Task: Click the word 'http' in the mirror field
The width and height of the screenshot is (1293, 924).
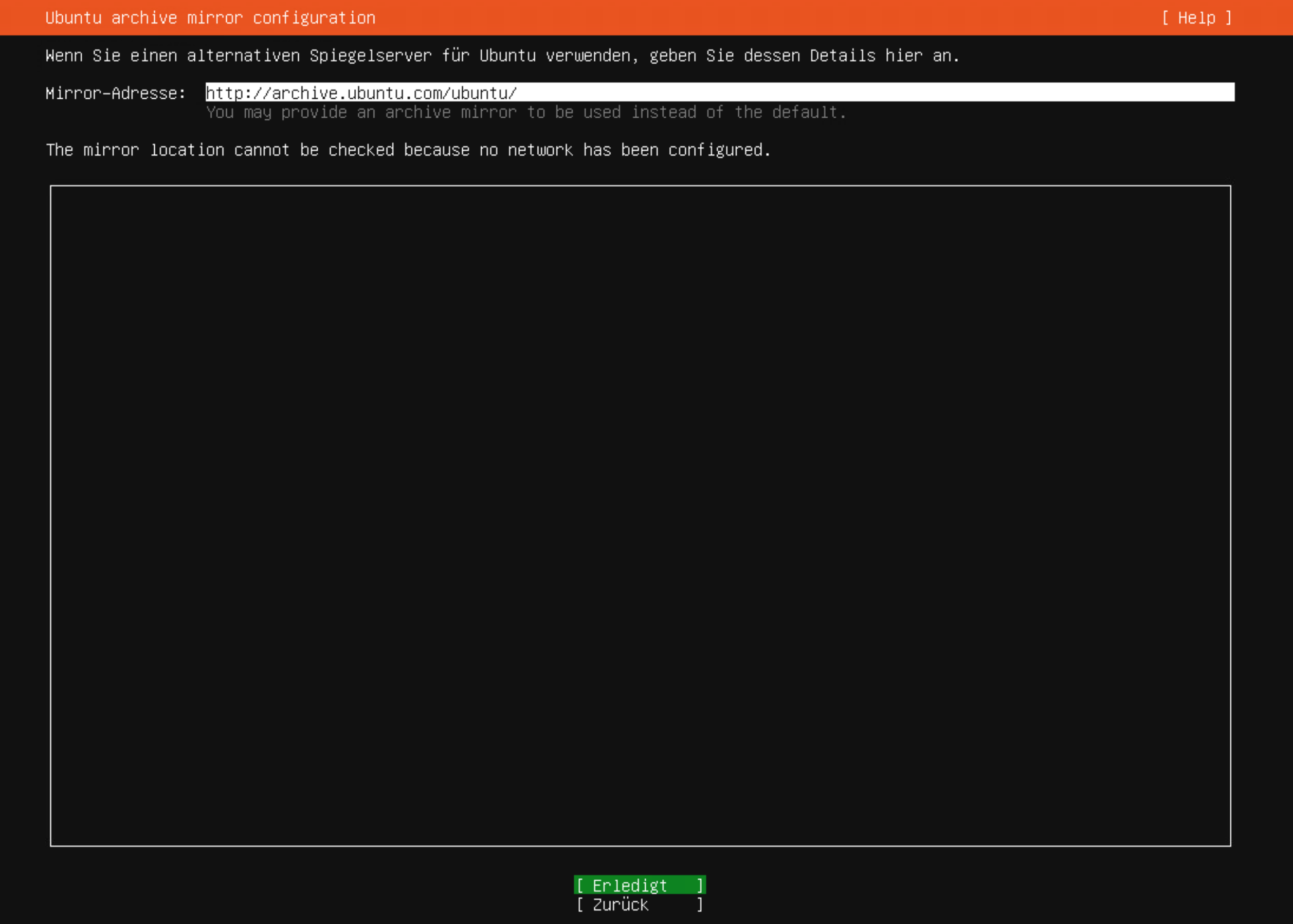Action: click(224, 93)
